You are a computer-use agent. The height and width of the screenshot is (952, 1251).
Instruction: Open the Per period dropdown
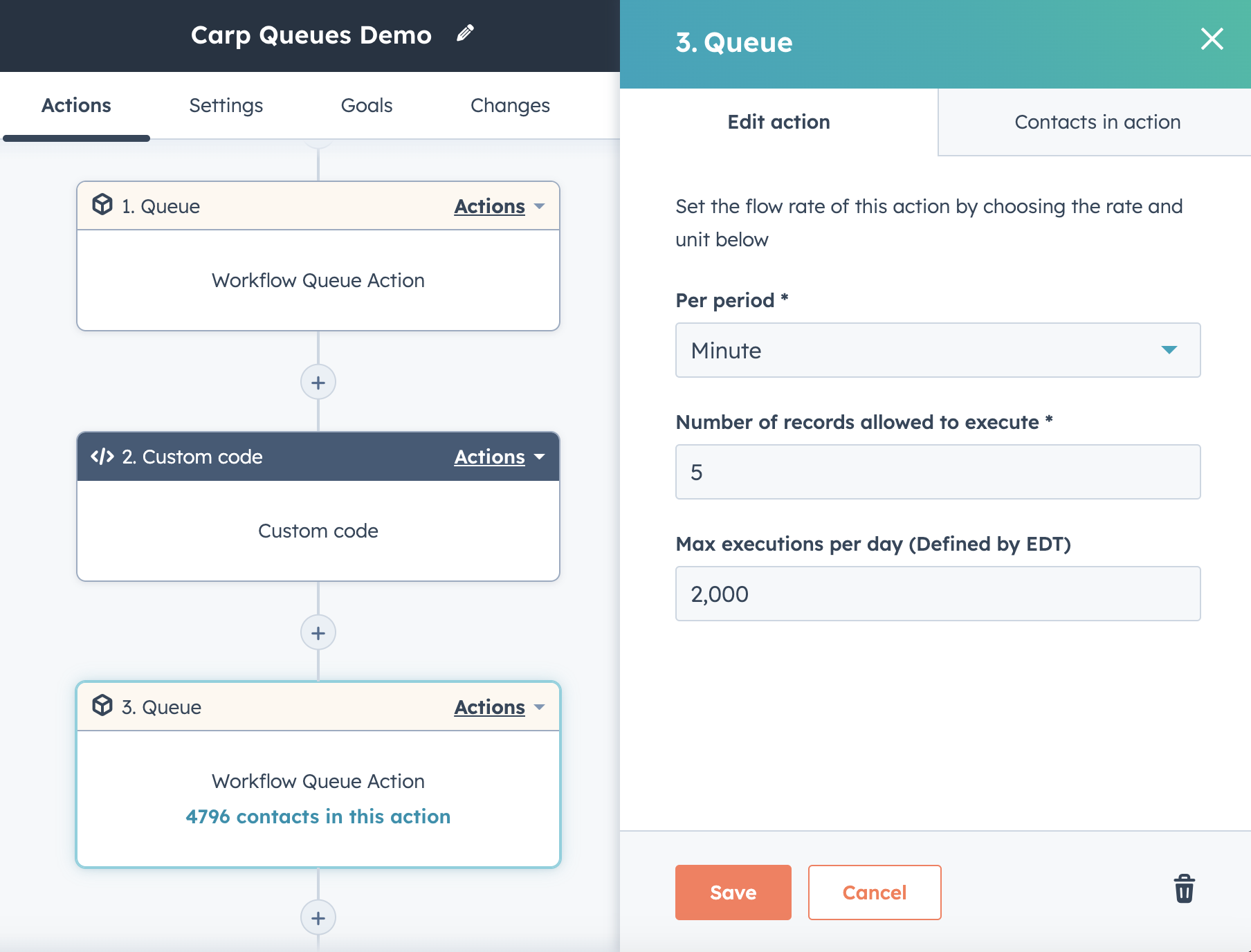click(938, 350)
